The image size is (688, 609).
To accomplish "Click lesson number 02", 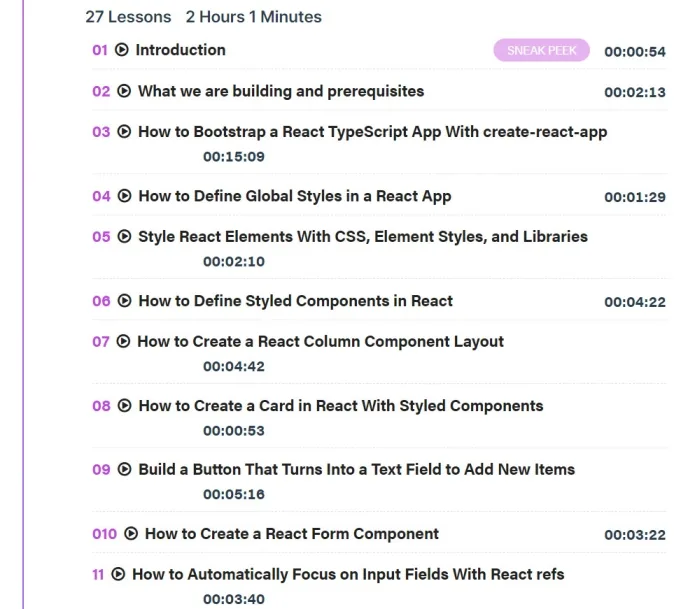I will (101, 91).
